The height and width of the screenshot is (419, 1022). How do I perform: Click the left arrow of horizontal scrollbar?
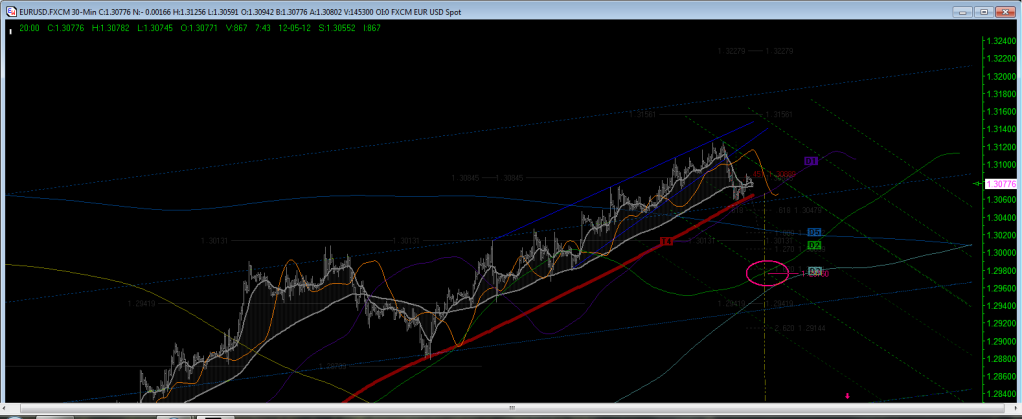(x=6, y=409)
